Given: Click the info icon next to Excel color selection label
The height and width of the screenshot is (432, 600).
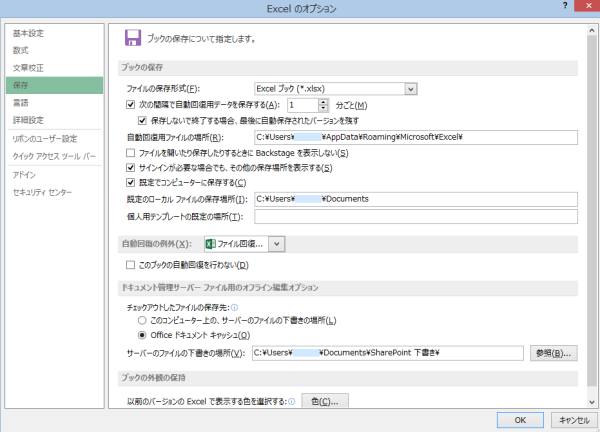Looking at the screenshot, I should click(291, 401).
